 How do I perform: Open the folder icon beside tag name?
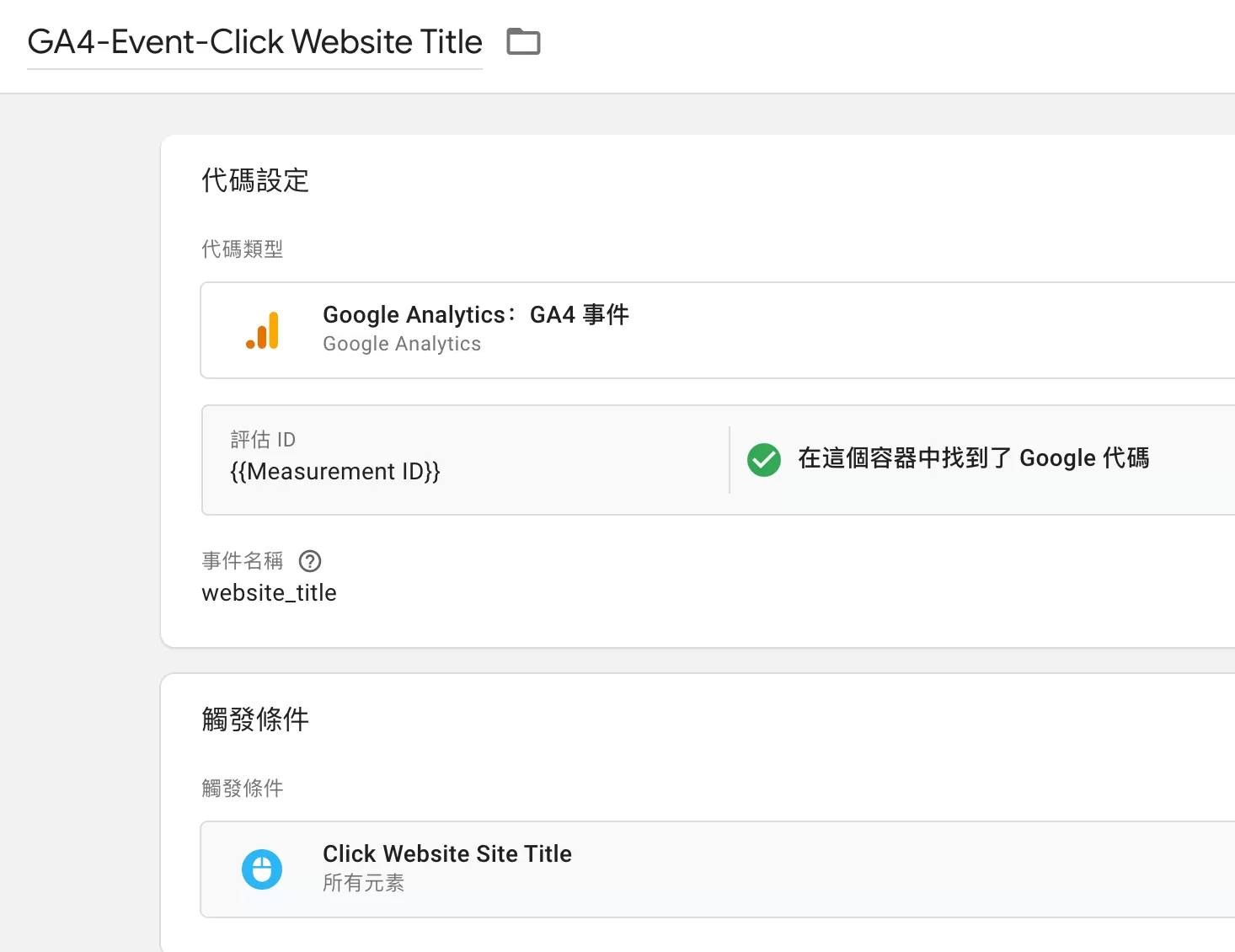(523, 41)
